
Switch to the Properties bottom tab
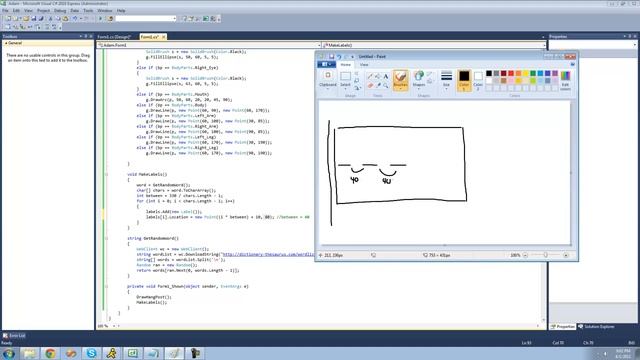pyautogui.click(x=563, y=327)
